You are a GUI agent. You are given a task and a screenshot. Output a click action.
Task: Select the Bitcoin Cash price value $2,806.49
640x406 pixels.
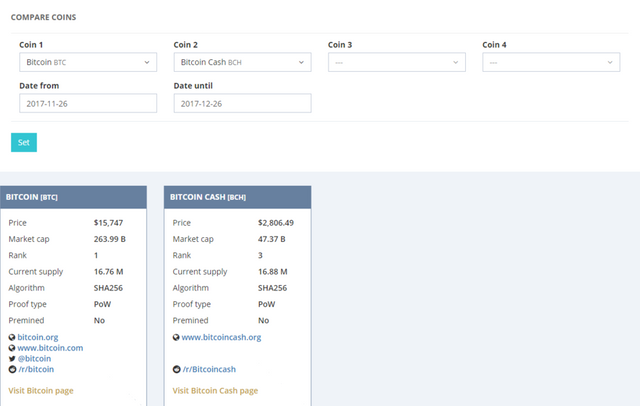coord(276,223)
